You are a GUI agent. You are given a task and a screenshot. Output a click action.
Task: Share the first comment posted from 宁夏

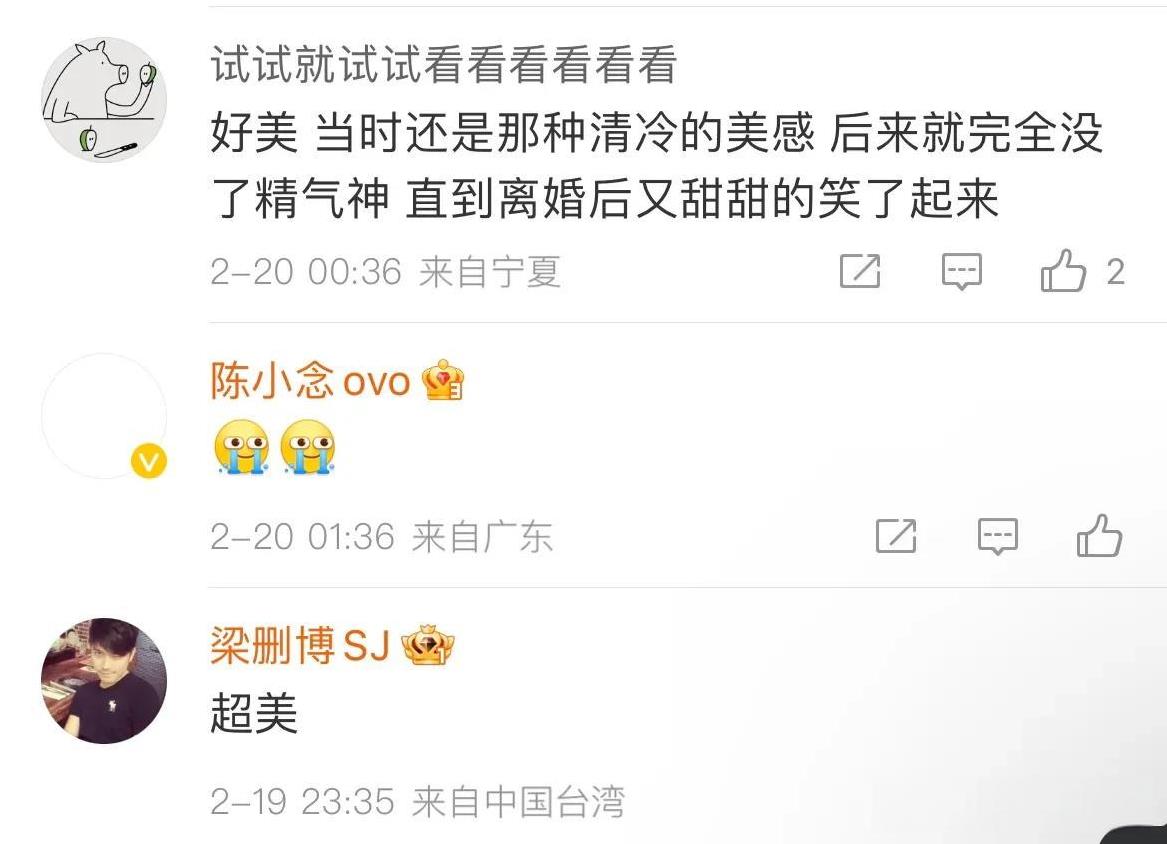coord(860,270)
